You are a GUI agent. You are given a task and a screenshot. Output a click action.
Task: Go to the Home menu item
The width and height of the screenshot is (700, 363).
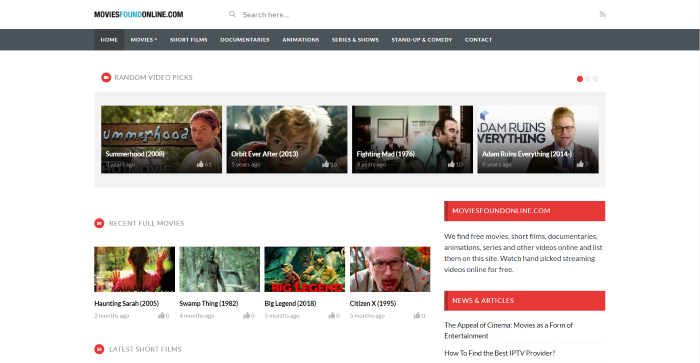109,40
